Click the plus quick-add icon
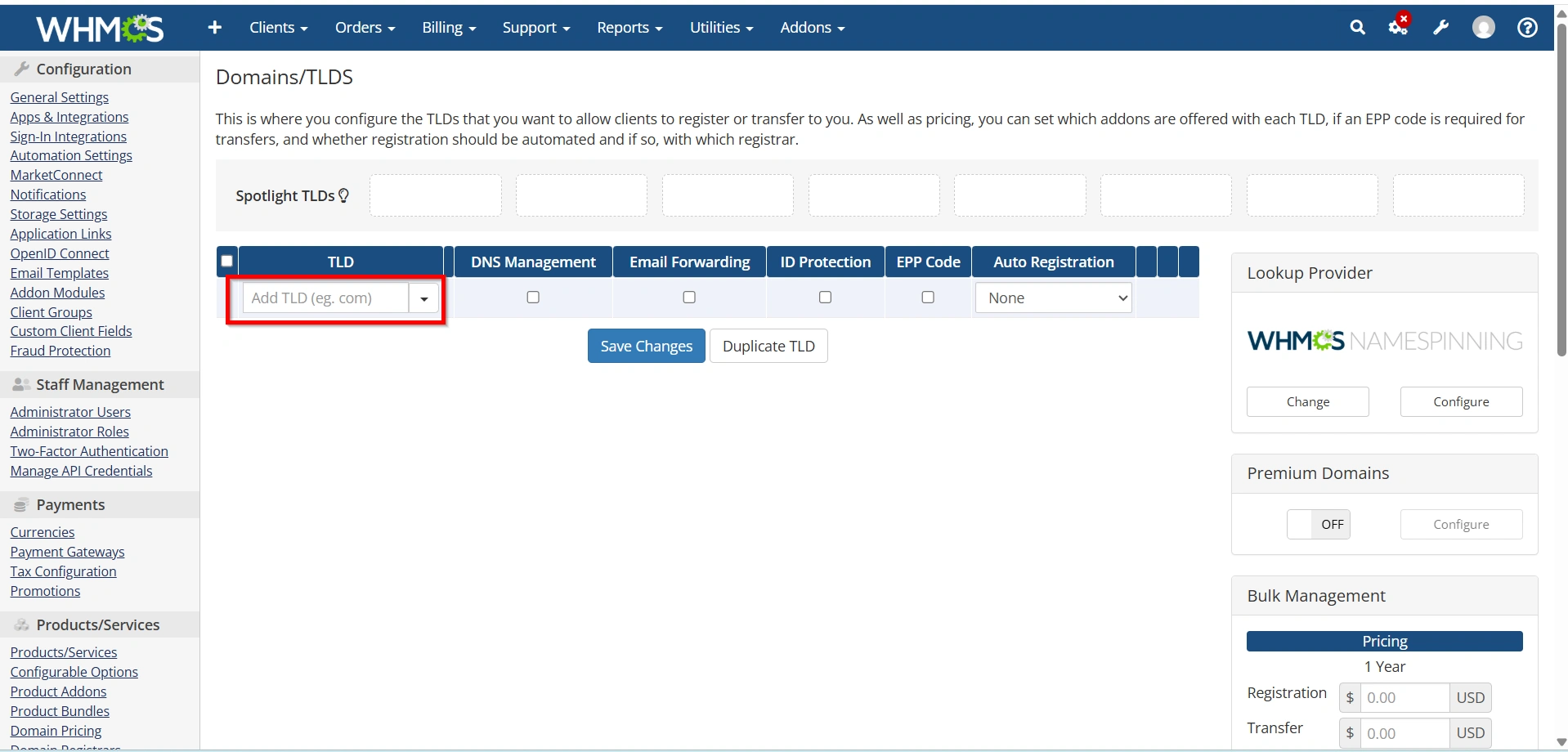Screen dimensions: 1568x752 pyautogui.click(x=215, y=28)
